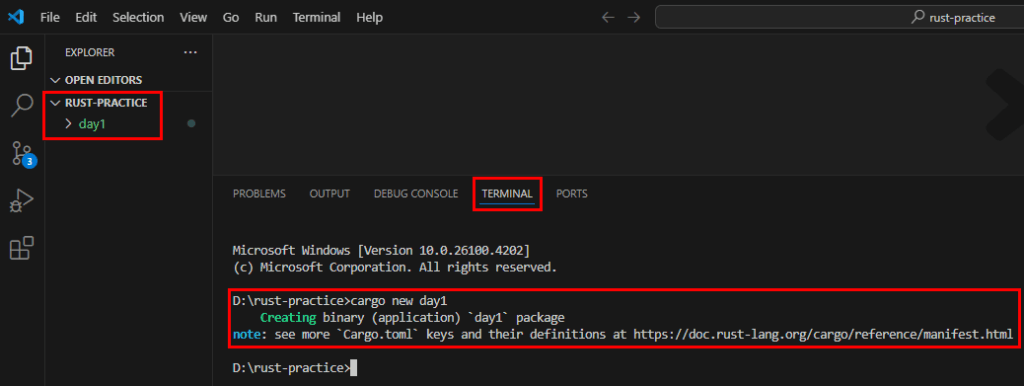Click the 'cargo new day1' command line
This screenshot has height=386, width=1024.
[340, 300]
